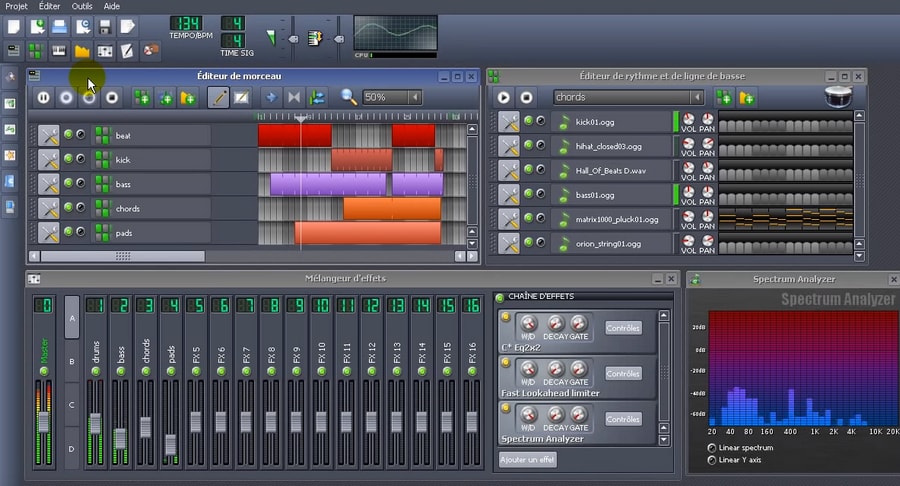Switch to mixer bank B
The image size is (900, 486).
point(72,361)
